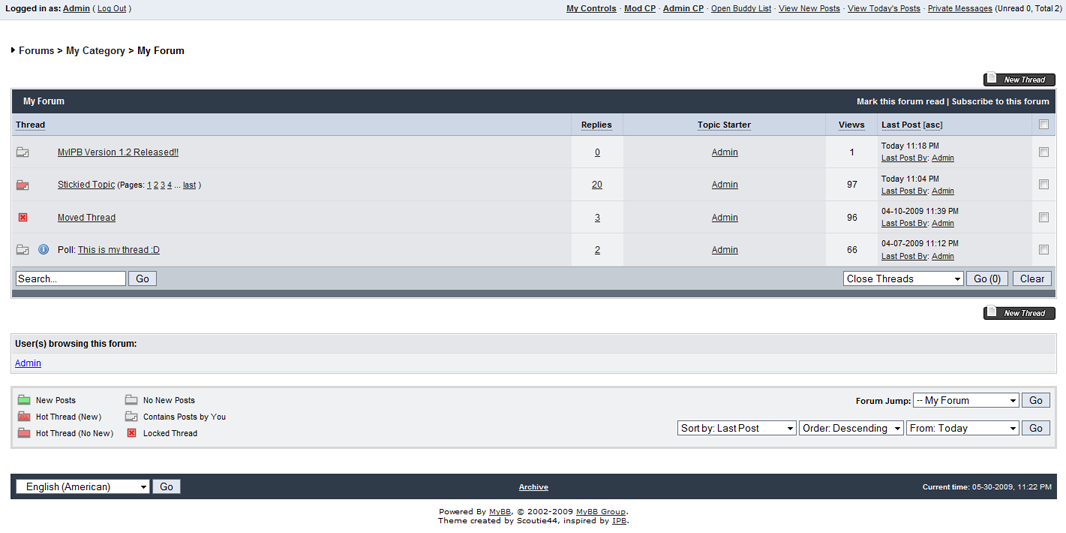The height and width of the screenshot is (533, 1066).
Task: Click Mark this forum read
Action: (900, 101)
